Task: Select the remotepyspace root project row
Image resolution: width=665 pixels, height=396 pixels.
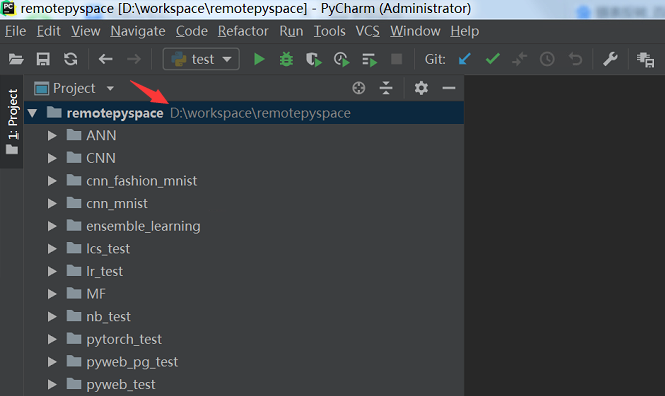Action: click(x=244, y=113)
